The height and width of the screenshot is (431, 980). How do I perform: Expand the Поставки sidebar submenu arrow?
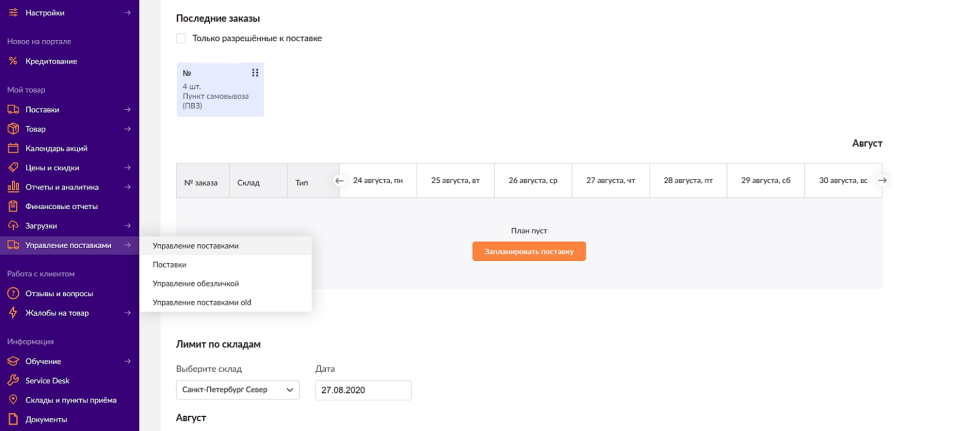127,110
